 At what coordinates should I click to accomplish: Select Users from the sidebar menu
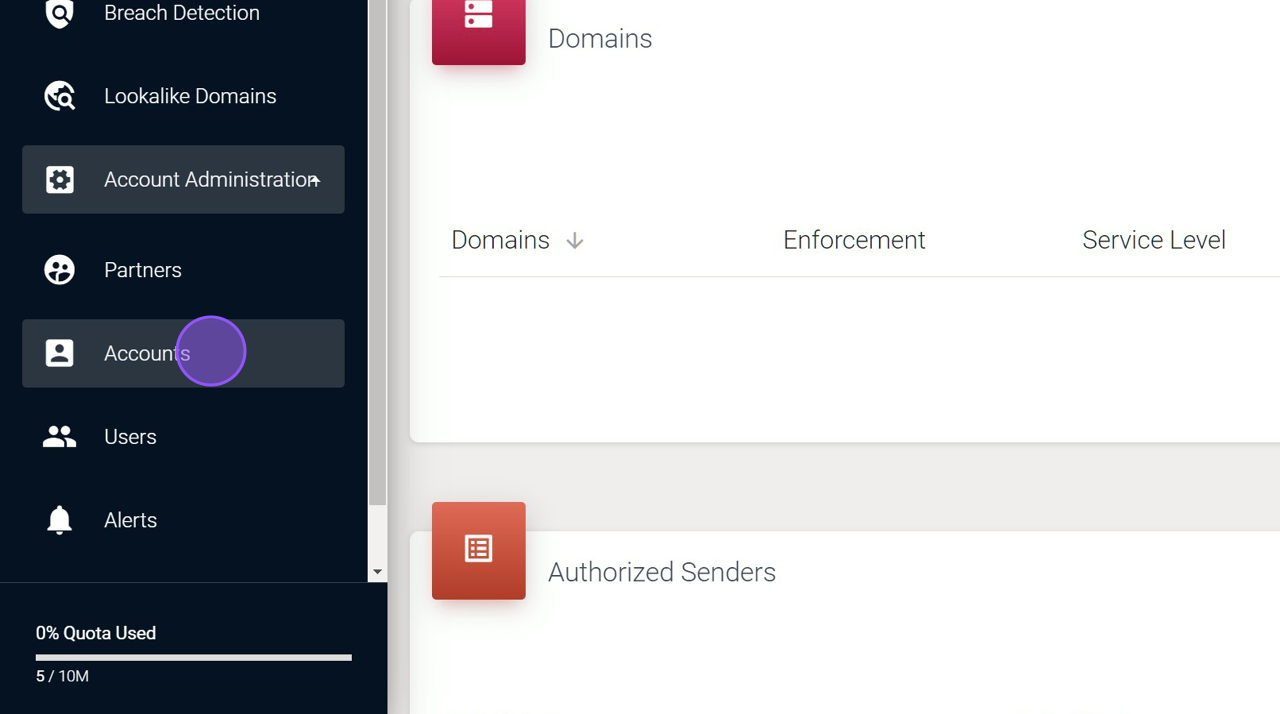[130, 436]
